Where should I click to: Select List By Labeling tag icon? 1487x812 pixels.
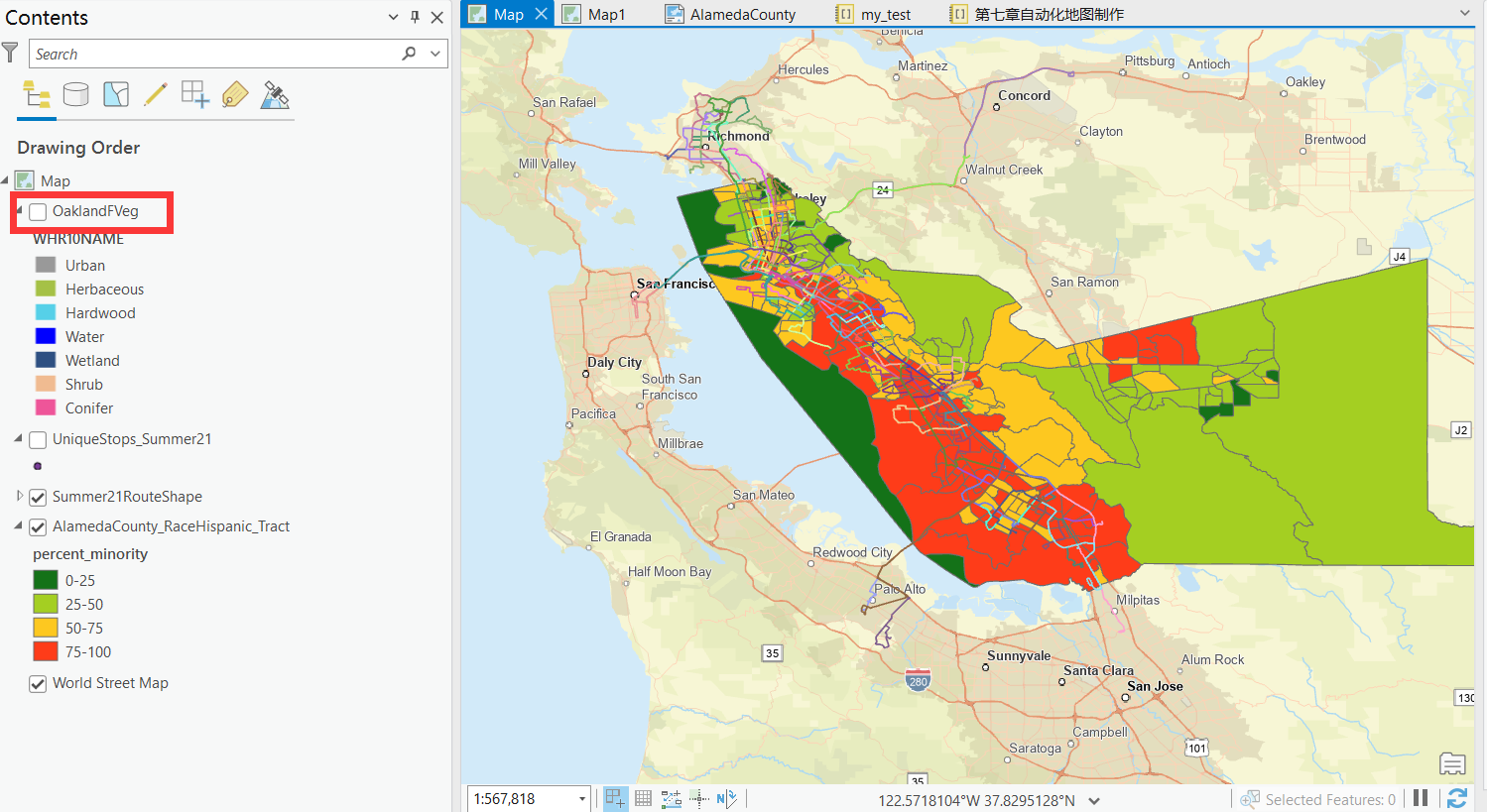(235, 95)
